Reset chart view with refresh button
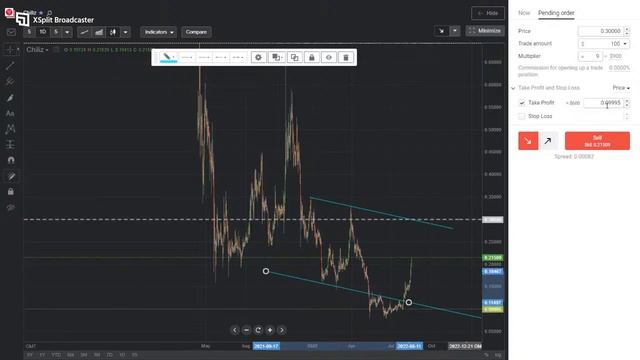 click(258, 330)
